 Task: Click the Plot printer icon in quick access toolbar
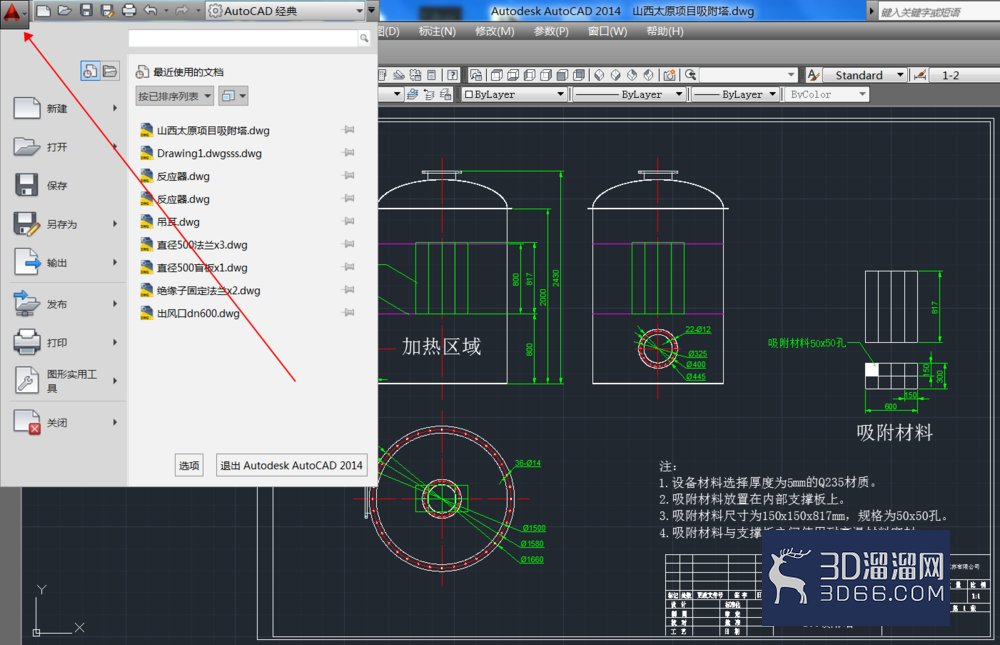[x=129, y=11]
